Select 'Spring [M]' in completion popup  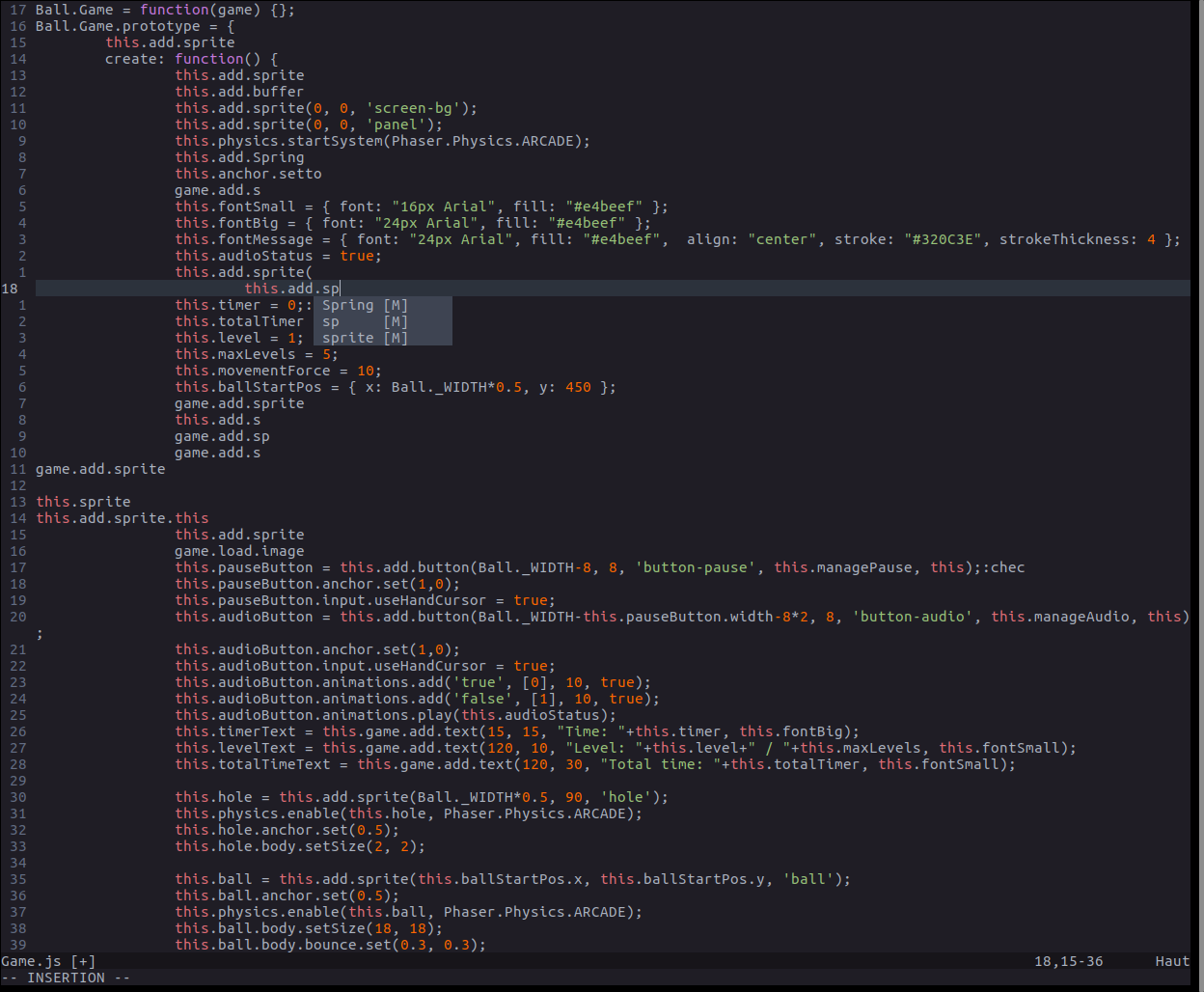click(x=383, y=305)
